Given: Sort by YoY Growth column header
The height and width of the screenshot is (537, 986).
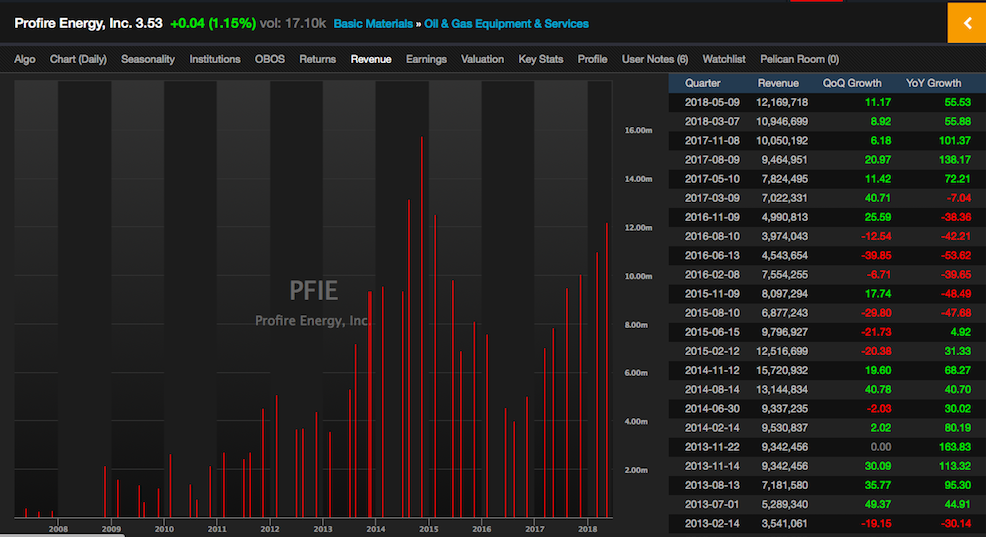Looking at the screenshot, I should pos(933,83).
